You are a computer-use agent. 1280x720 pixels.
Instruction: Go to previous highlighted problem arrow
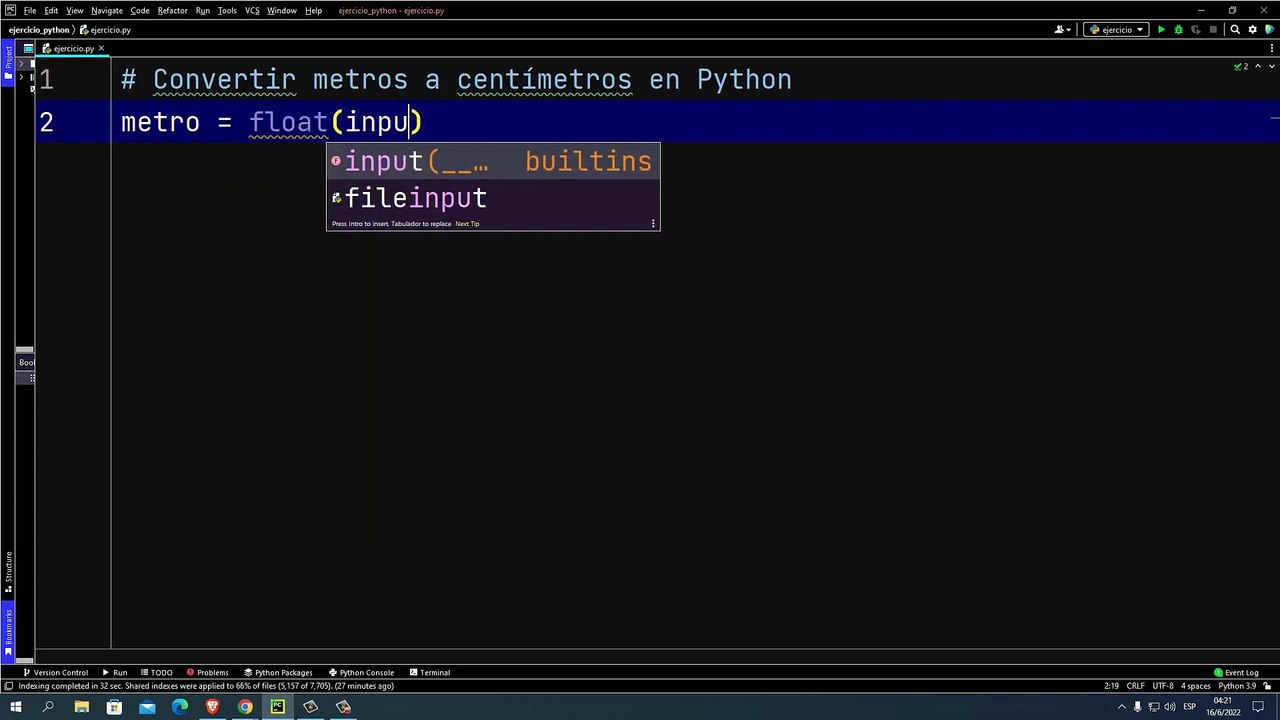pos(1258,66)
